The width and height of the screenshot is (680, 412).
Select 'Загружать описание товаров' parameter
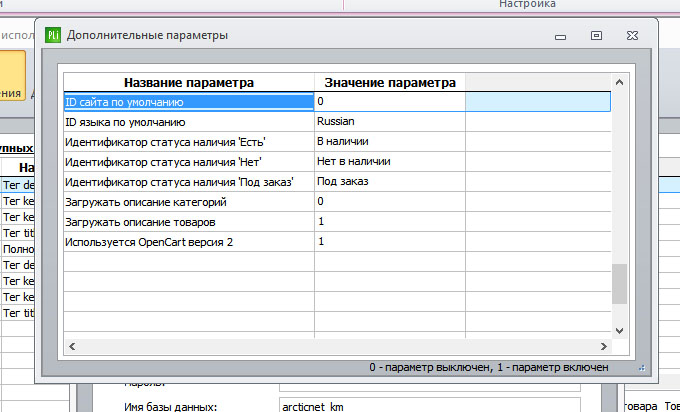pyautogui.click(x=189, y=222)
